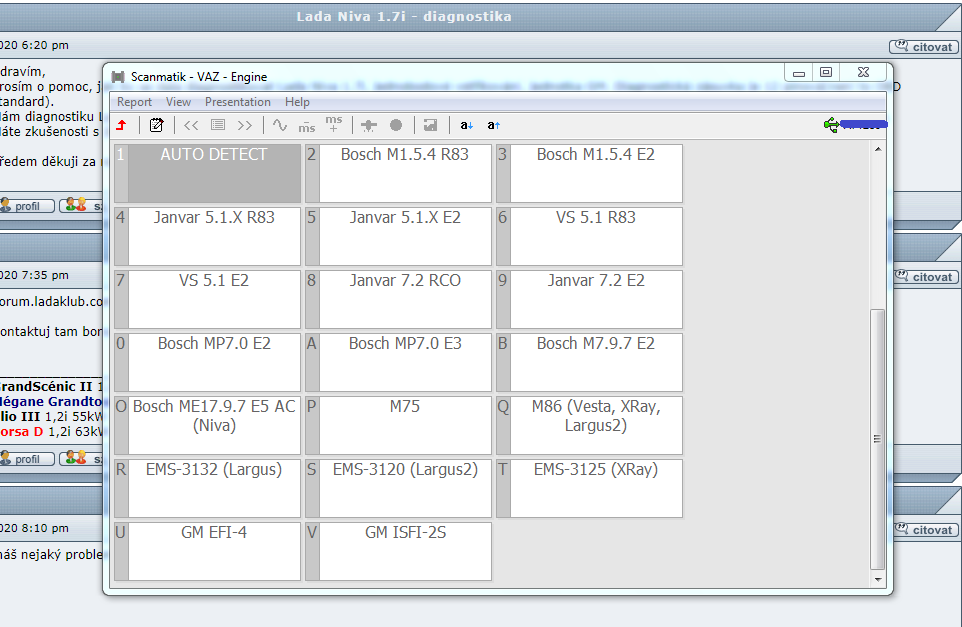Image resolution: width=962 pixels, height=627 pixels.
Task: Select the AUTO DETECT engine option
Action: [214, 173]
